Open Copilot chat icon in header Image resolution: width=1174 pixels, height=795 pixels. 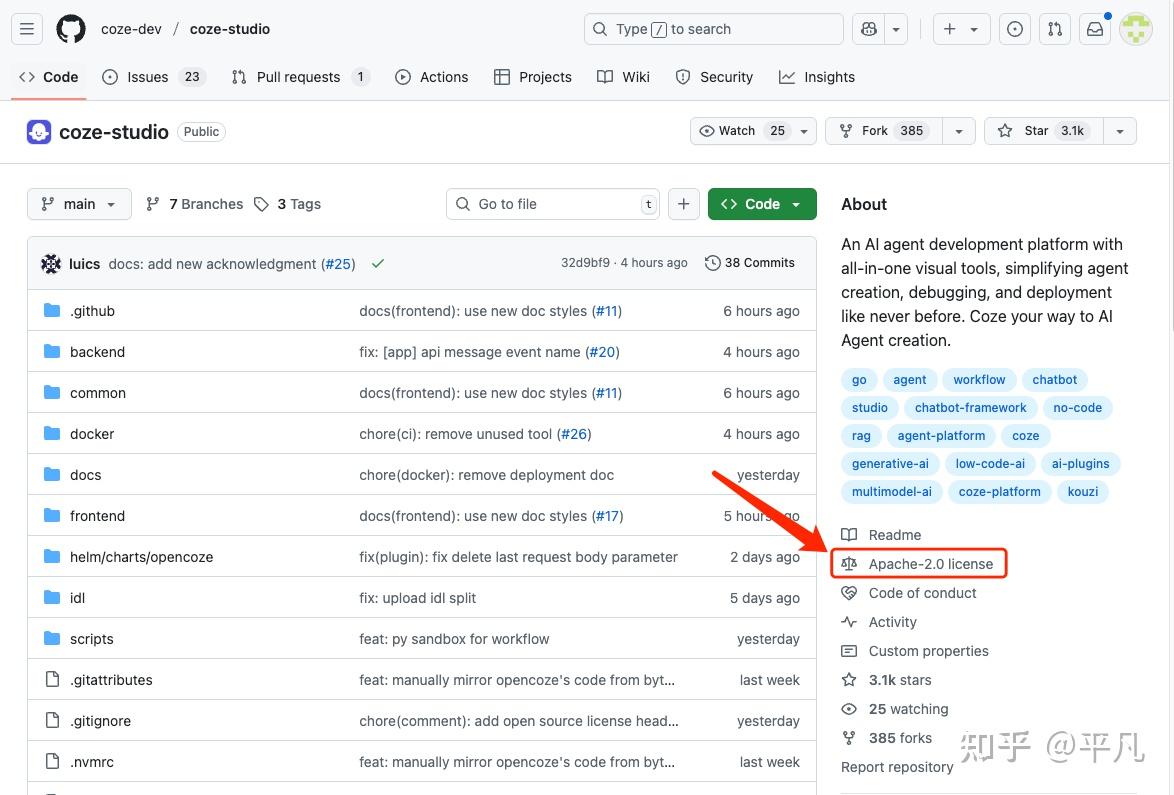point(869,29)
